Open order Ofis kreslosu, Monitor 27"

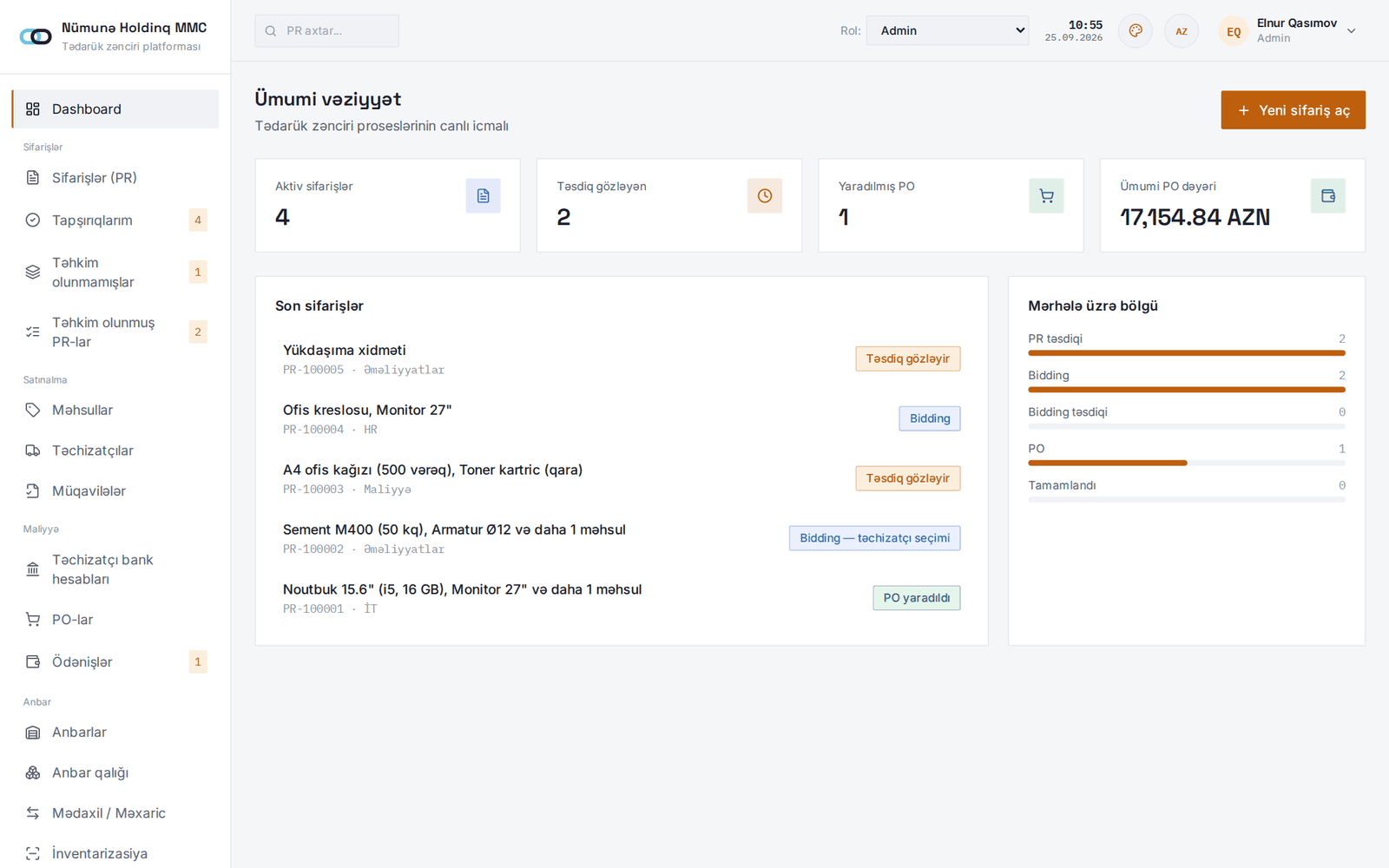point(622,419)
